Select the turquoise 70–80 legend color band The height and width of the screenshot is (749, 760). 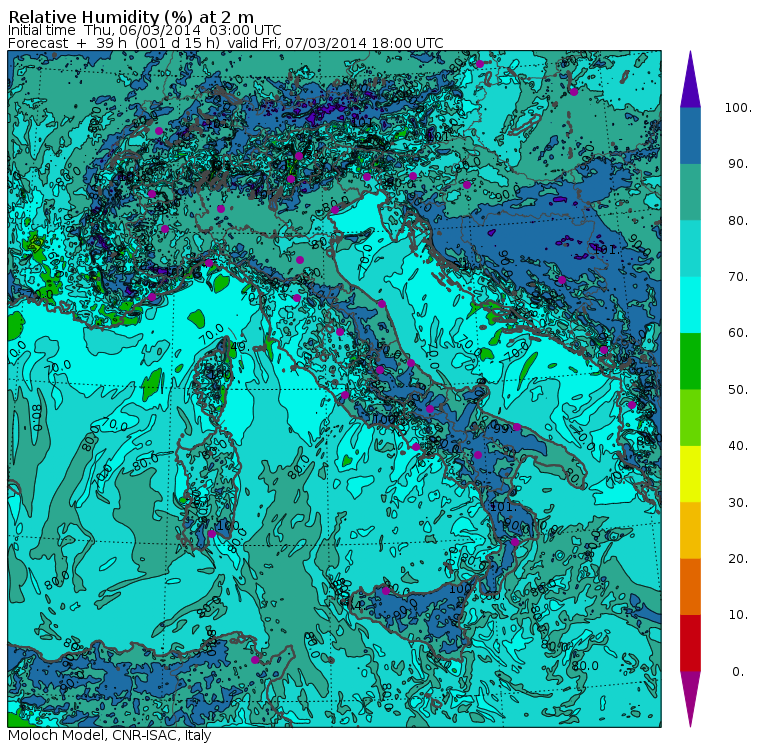click(690, 248)
